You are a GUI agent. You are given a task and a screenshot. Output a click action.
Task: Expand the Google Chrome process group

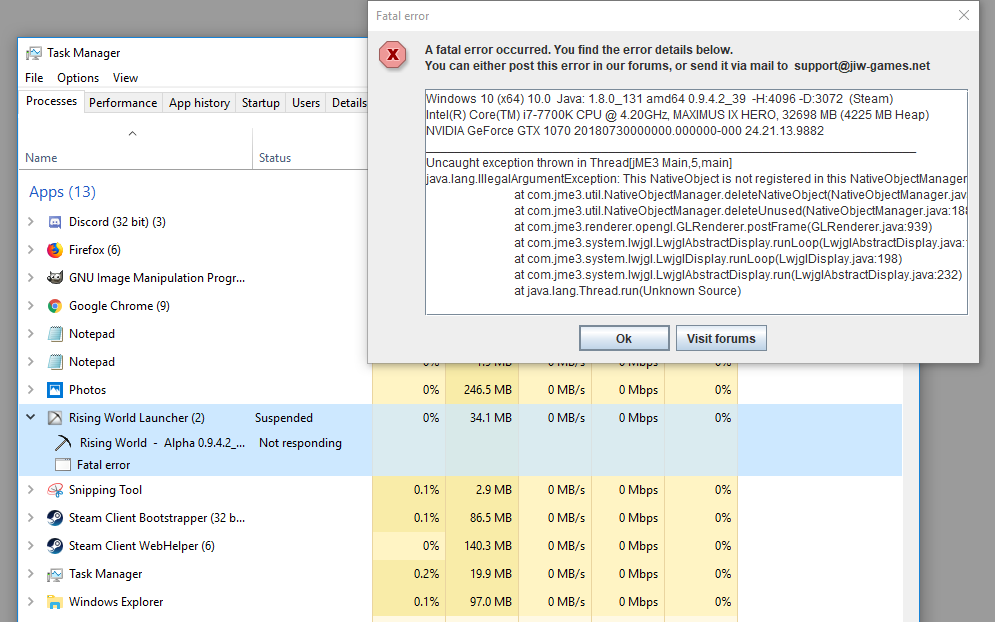coord(31,306)
